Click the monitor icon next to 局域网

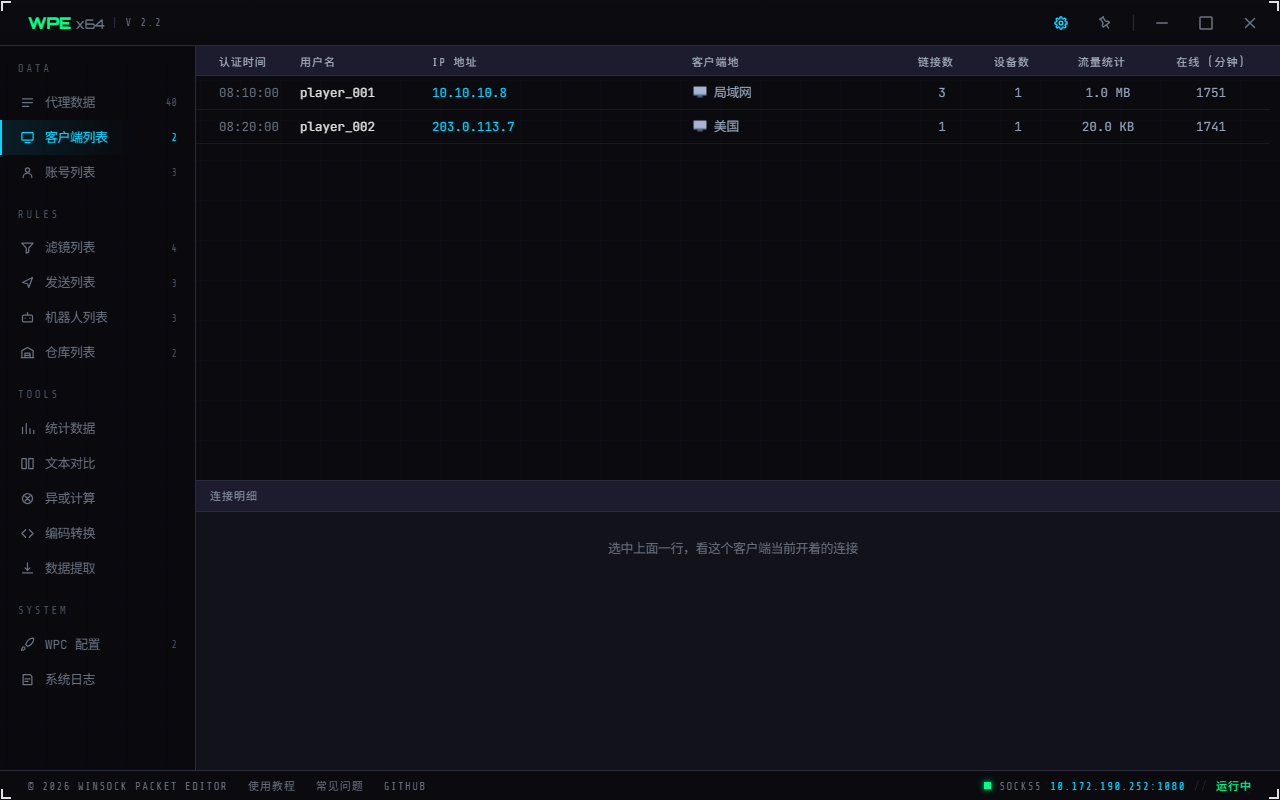click(700, 92)
